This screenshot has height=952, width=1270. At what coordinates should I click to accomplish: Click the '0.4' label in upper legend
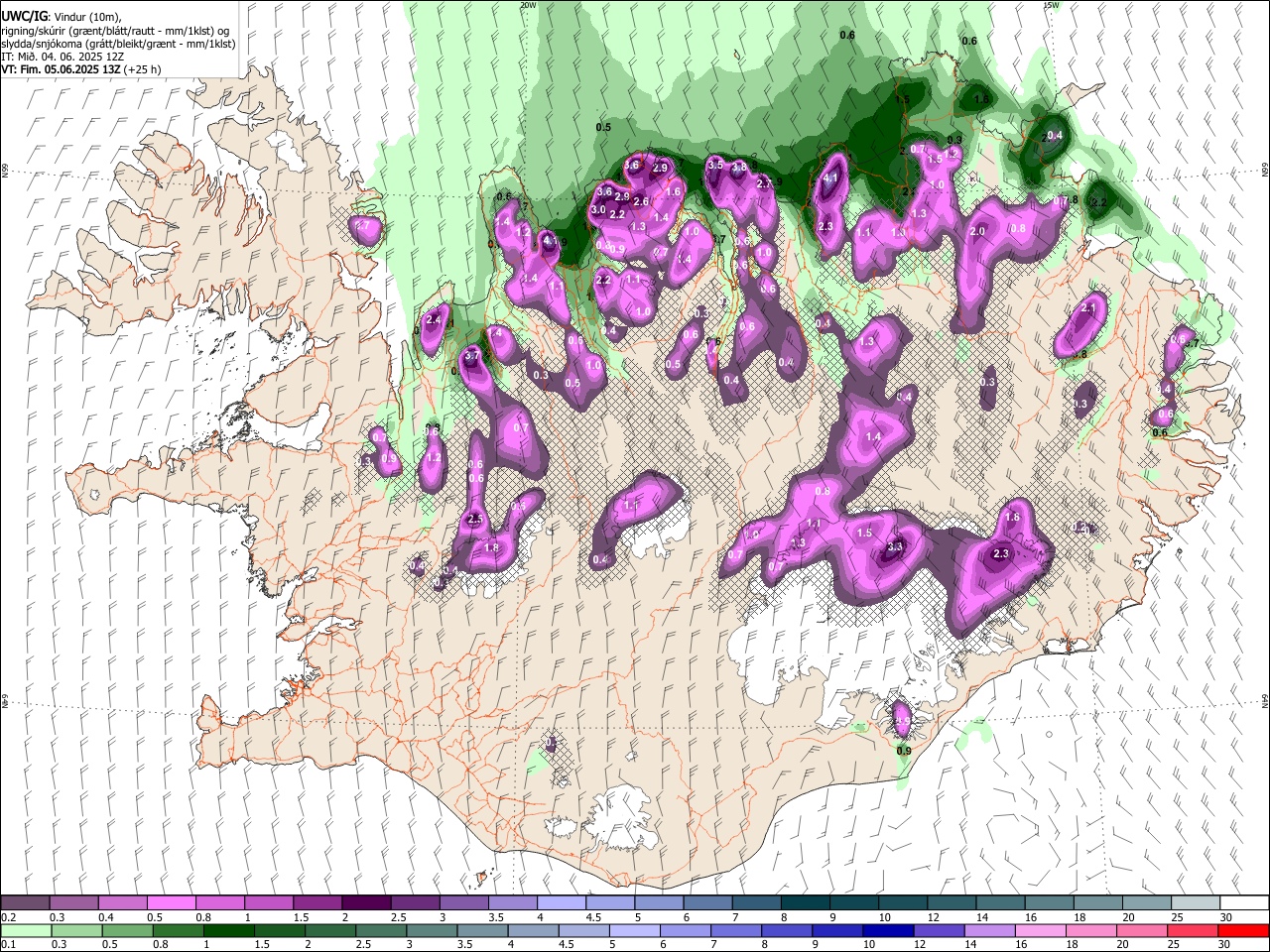pos(105,917)
